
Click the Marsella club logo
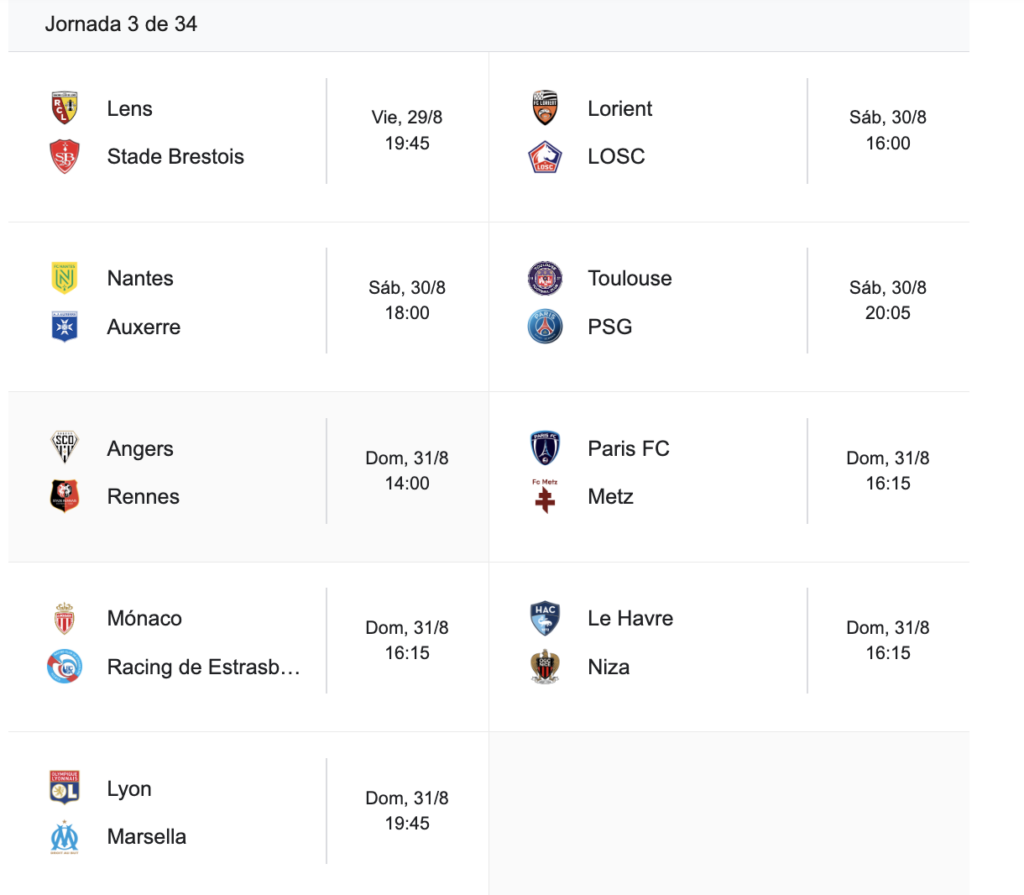[65, 837]
